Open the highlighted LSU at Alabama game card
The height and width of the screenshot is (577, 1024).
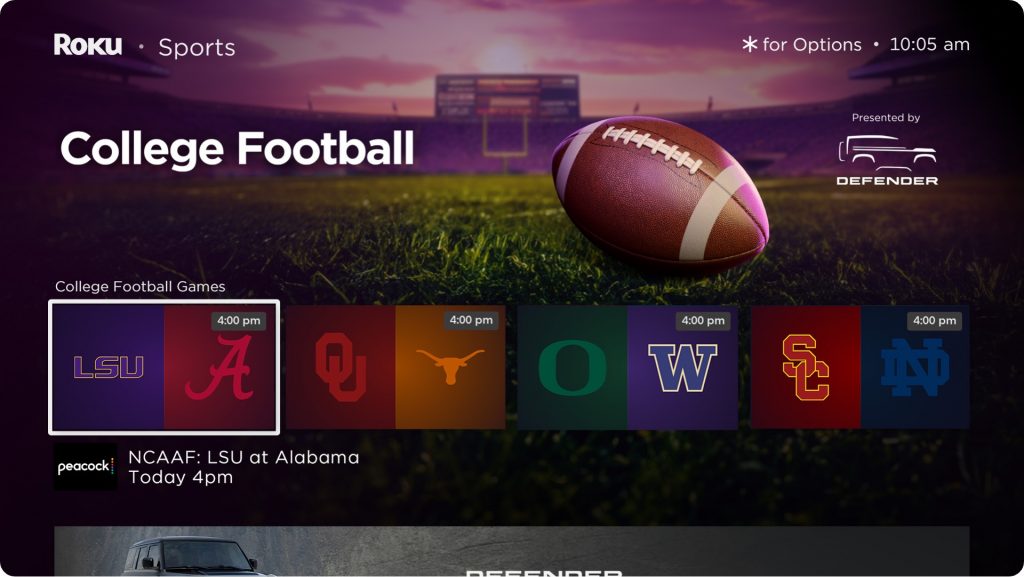tap(164, 366)
